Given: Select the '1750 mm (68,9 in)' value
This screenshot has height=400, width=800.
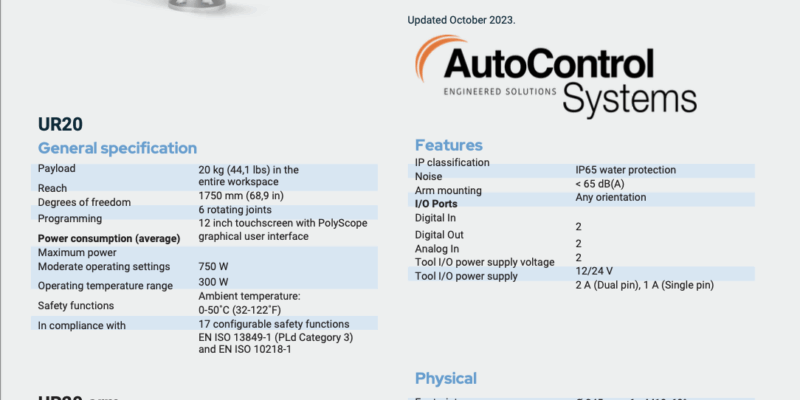Looking at the screenshot, I should coord(241,195).
